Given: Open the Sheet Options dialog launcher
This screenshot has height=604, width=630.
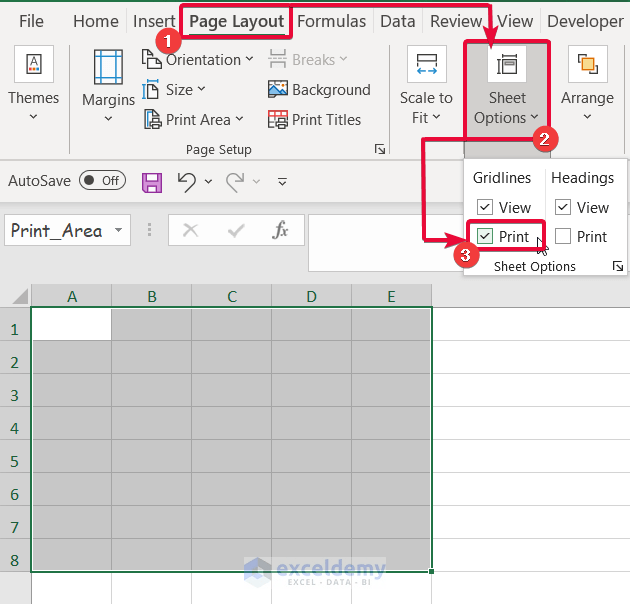Looking at the screenshot, I should coord(618,266).
